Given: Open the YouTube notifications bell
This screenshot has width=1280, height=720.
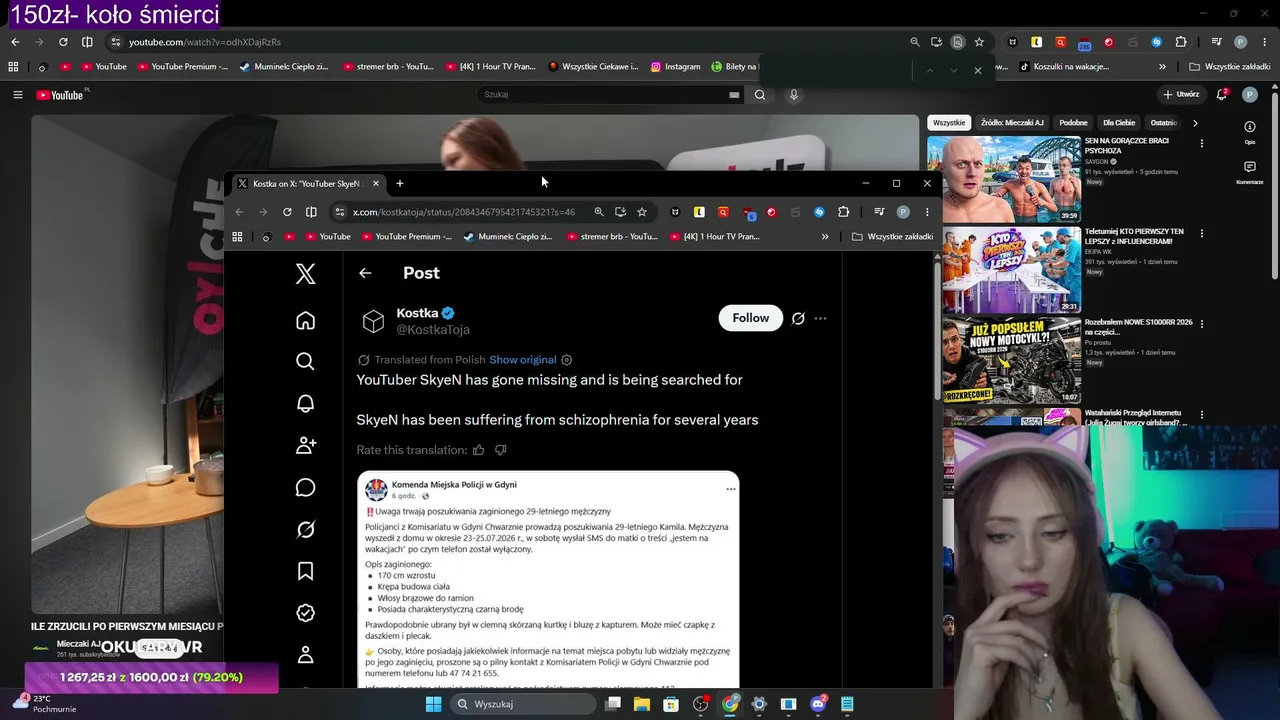Looking at the screenshot, I should (1221, 95).
